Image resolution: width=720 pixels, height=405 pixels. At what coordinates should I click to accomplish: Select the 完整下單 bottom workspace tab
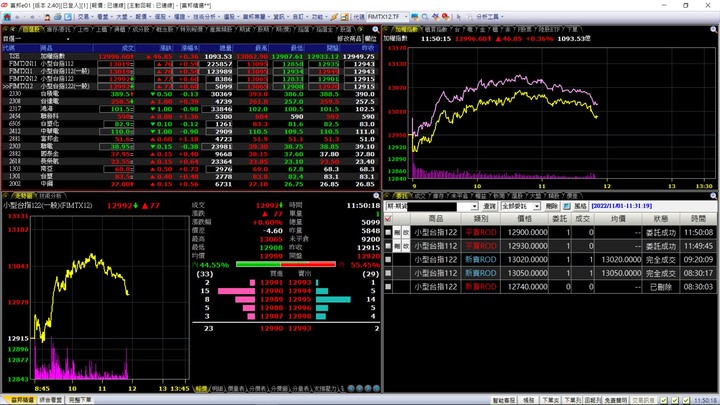(x=80, y=400)
